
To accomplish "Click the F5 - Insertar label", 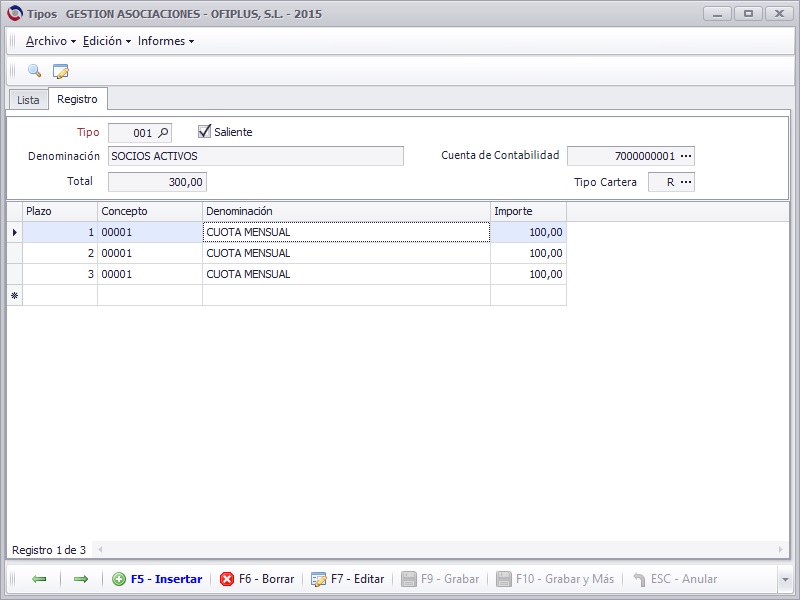I will click(167, 579).
